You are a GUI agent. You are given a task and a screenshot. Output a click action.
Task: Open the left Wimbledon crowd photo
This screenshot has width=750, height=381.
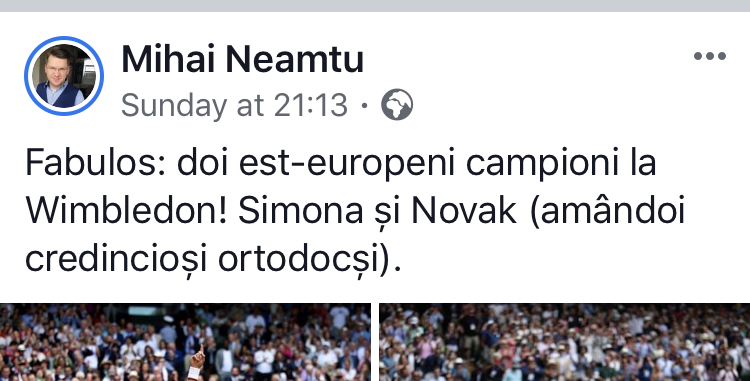[185, 342]
